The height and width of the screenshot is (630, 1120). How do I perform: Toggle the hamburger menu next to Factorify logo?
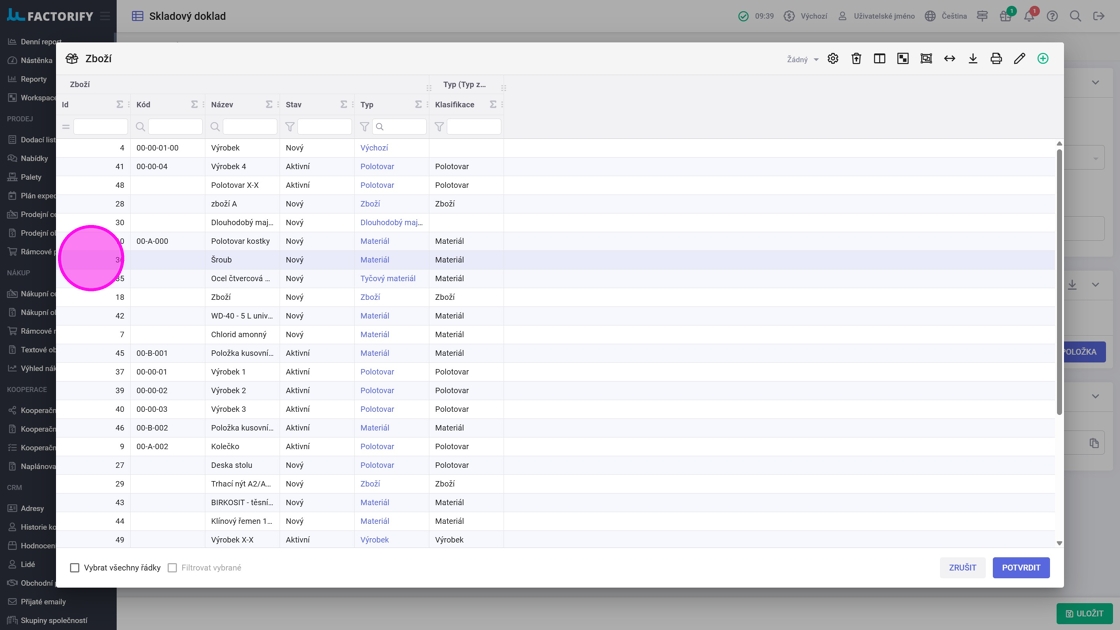click(105, 16)
